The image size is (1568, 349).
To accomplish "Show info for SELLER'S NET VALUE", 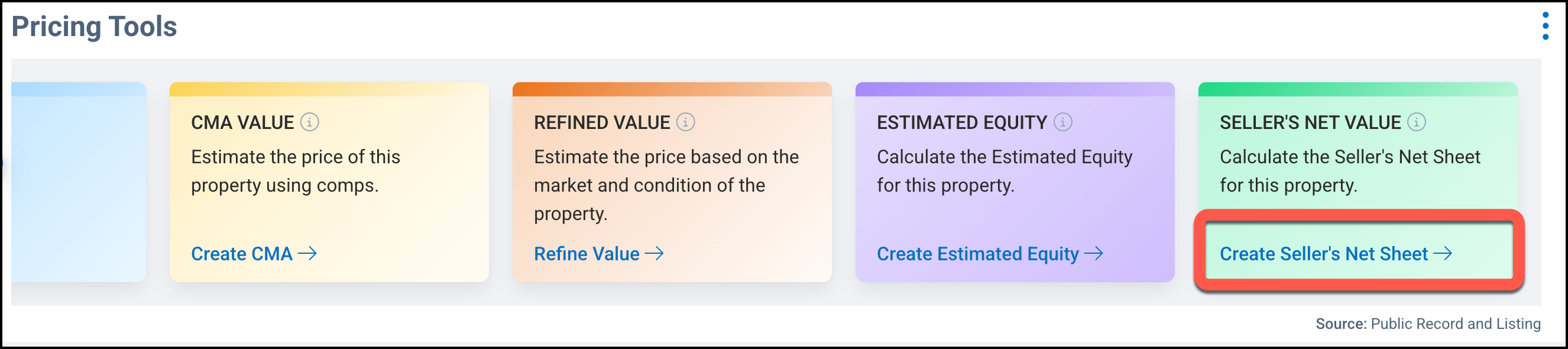I will point(1417,122).
